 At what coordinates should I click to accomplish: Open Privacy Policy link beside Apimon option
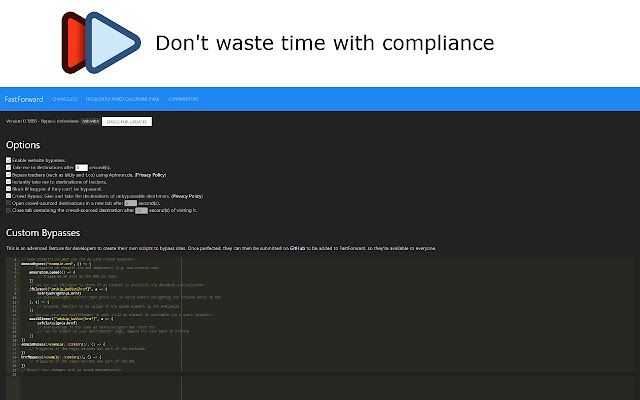pyautogui.click(x=151, y=175)
